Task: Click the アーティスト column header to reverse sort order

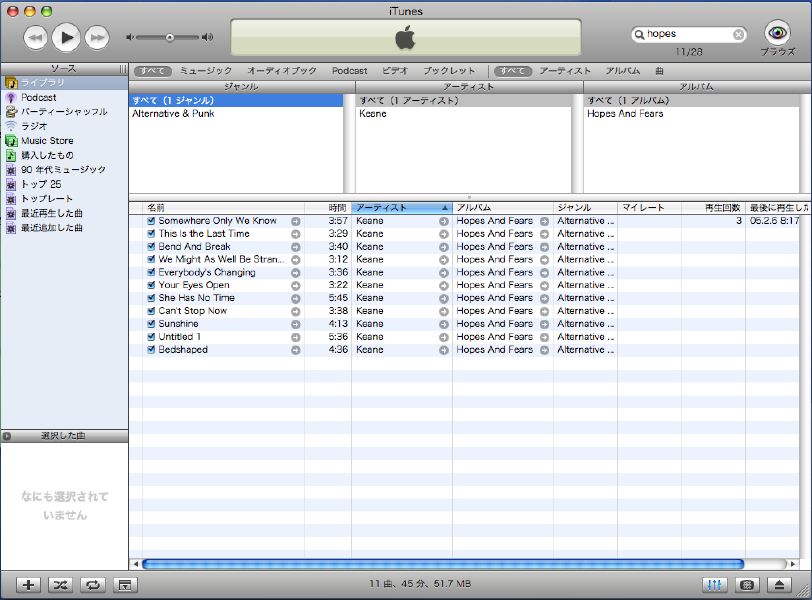Action: coord(401,208)
